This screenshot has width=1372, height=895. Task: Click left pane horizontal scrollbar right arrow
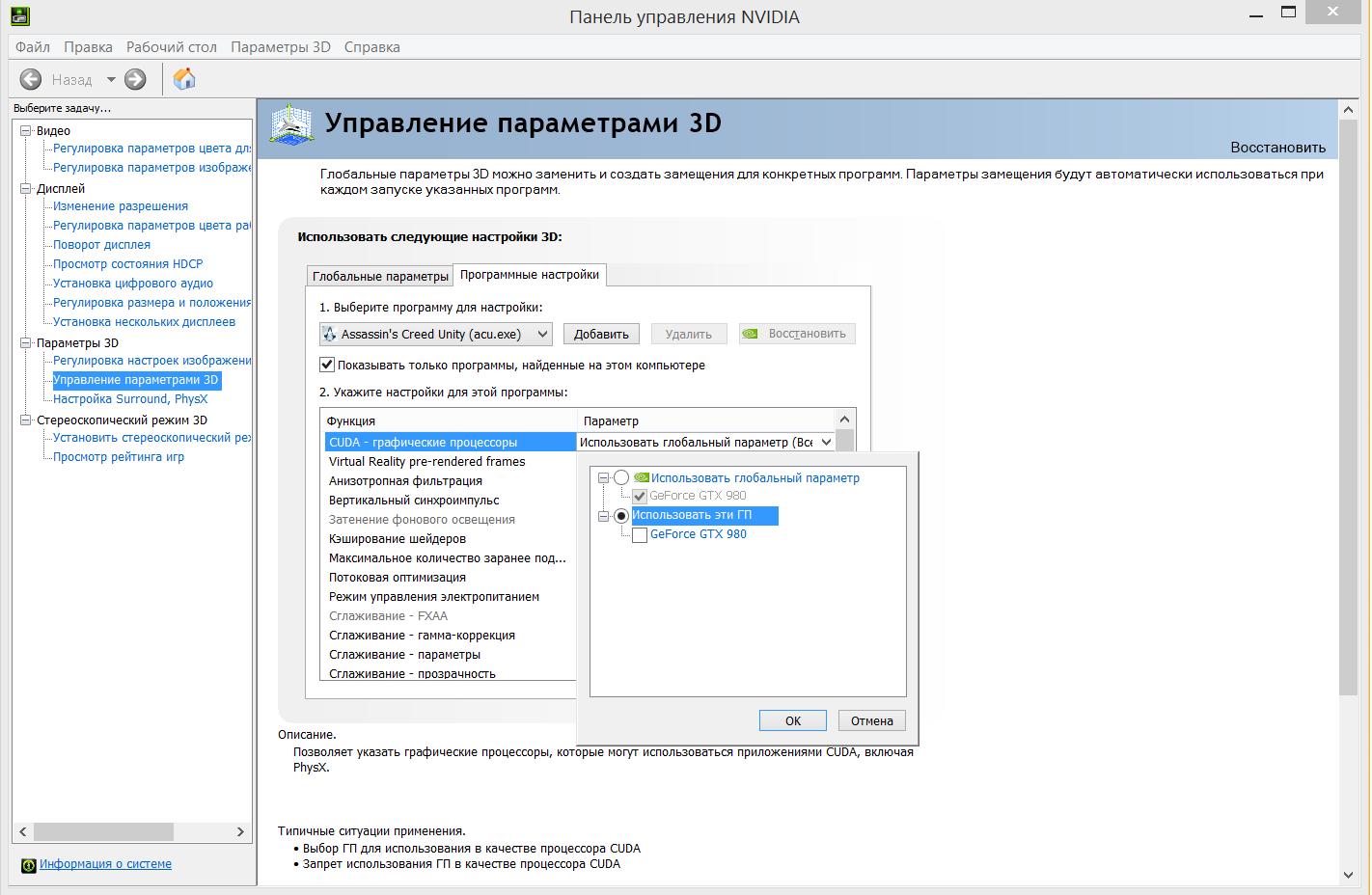(240, 831)
